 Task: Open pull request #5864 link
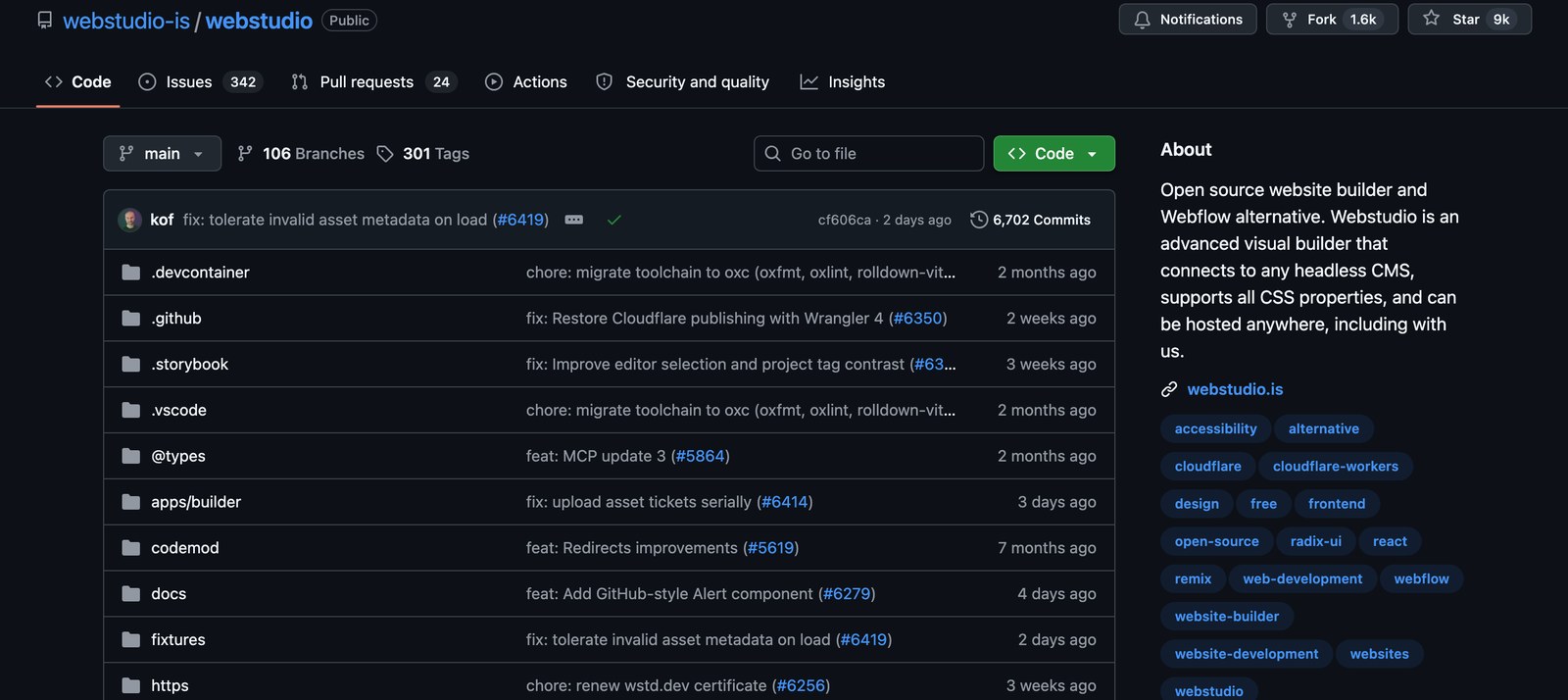click(x=701, y=456)
